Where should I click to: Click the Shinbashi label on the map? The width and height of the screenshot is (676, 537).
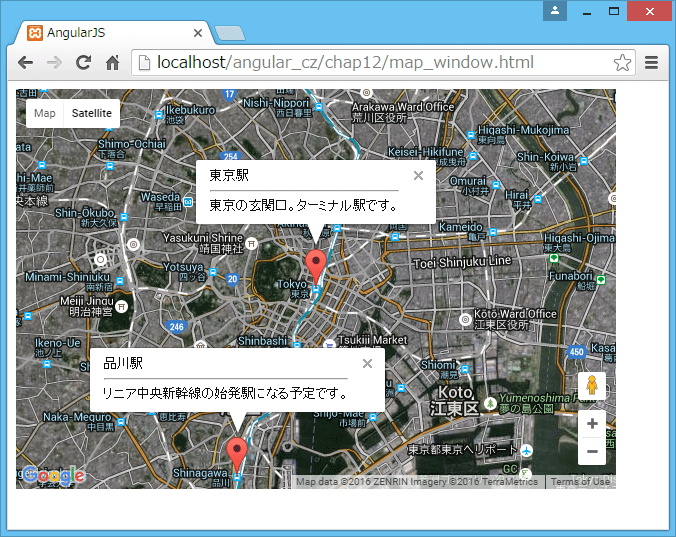pyautogui.click(x=262, y=341)
